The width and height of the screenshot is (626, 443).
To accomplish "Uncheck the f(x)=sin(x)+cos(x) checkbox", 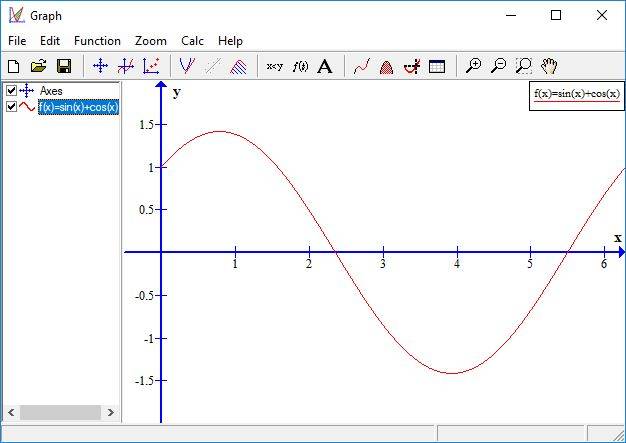I will [x=11, y=107].
